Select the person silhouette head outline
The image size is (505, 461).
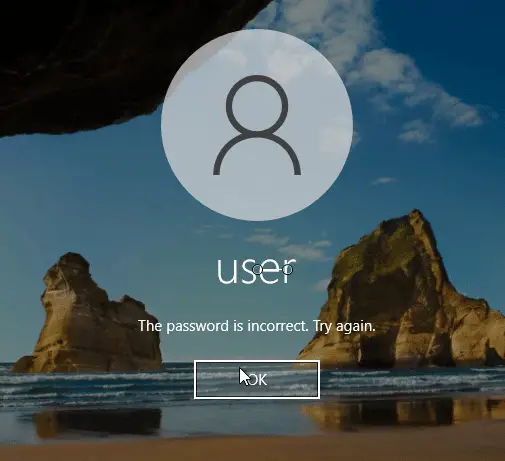tap(257, 104)
